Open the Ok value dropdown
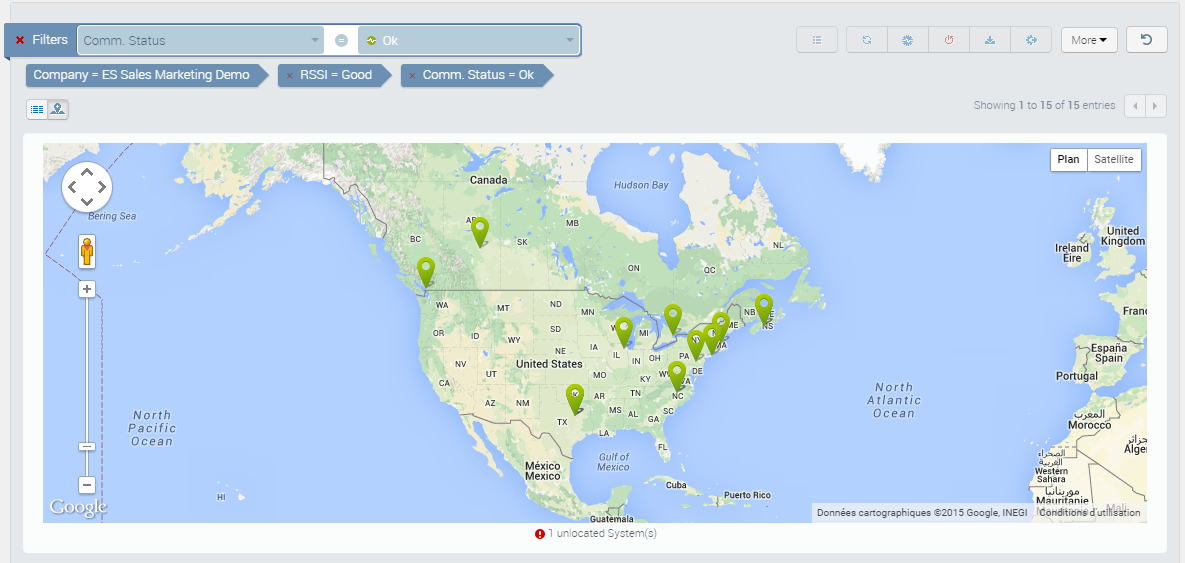1185x563 pixels. point(469,40)
